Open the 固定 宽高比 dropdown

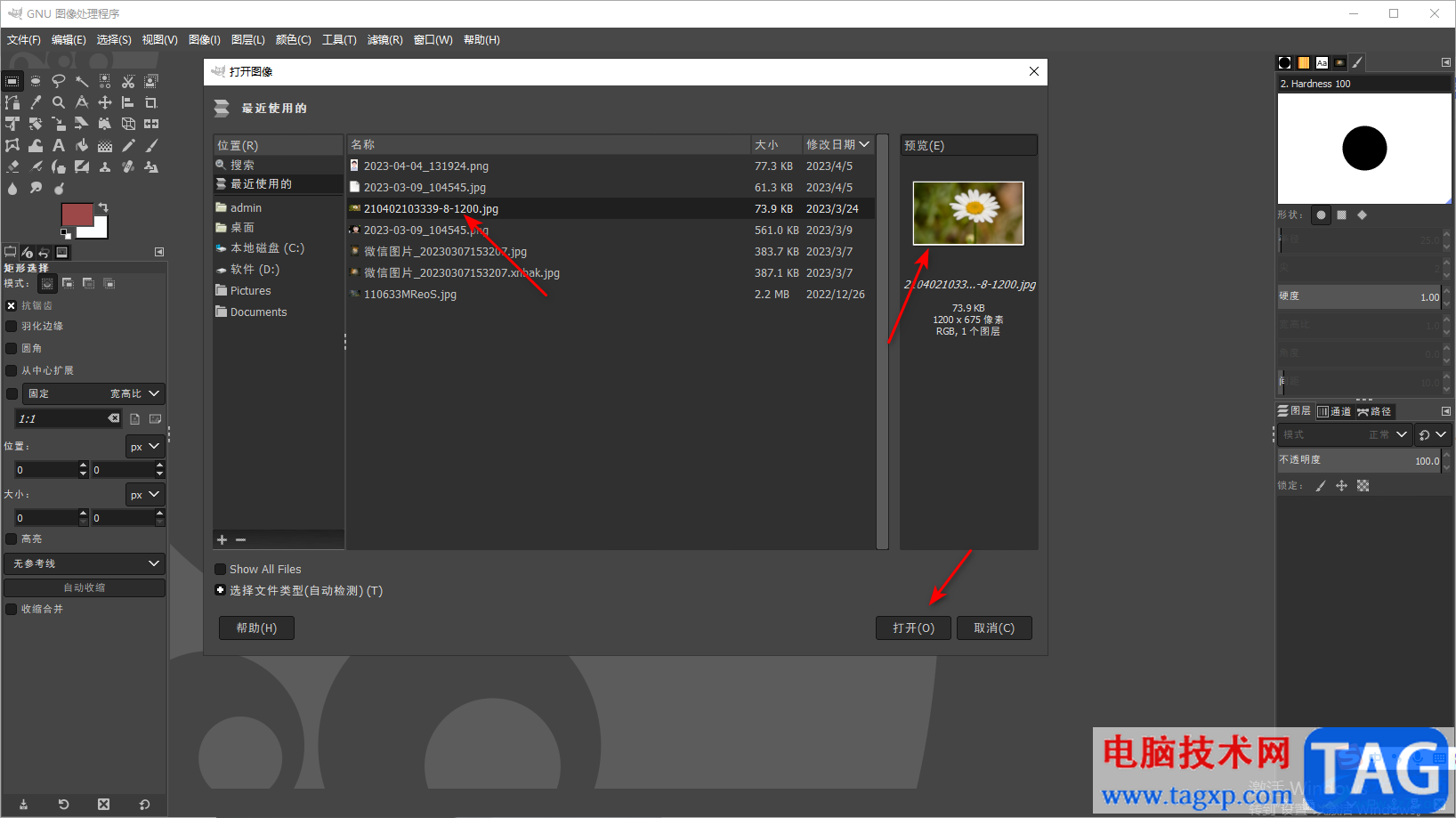[x=93, y=393]
